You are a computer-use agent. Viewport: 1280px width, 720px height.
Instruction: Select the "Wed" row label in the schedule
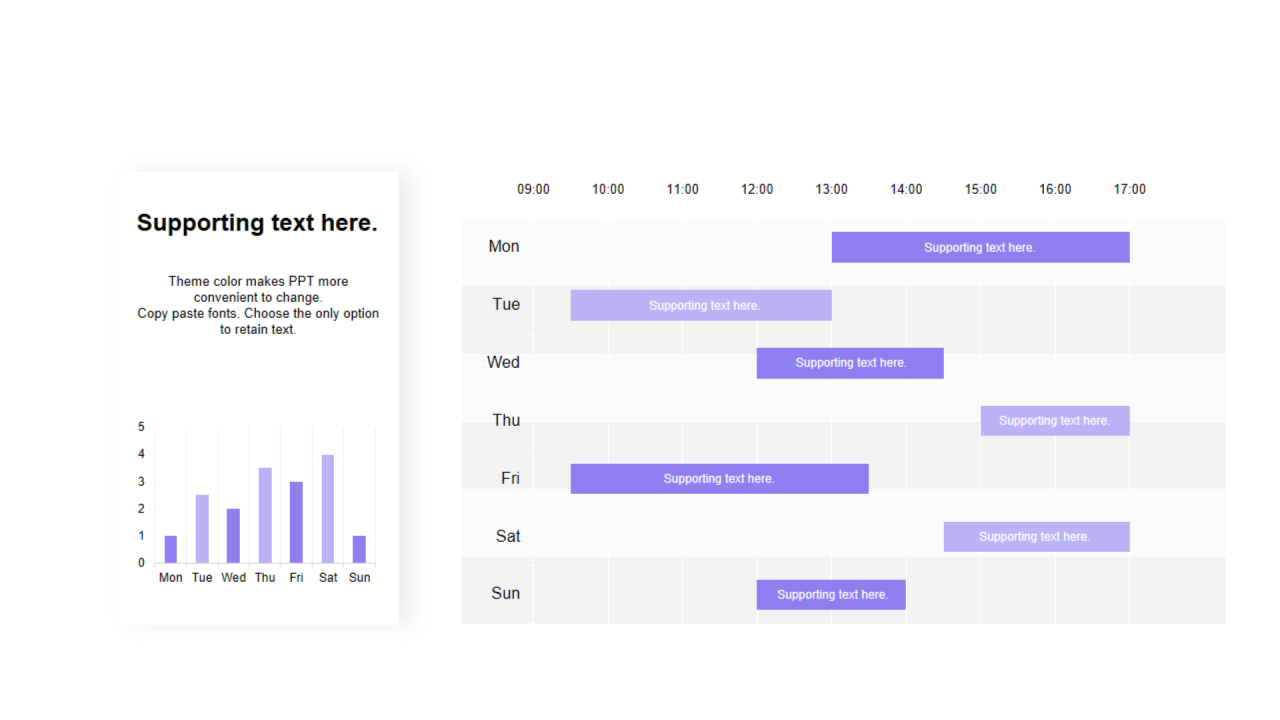point(503,362)
